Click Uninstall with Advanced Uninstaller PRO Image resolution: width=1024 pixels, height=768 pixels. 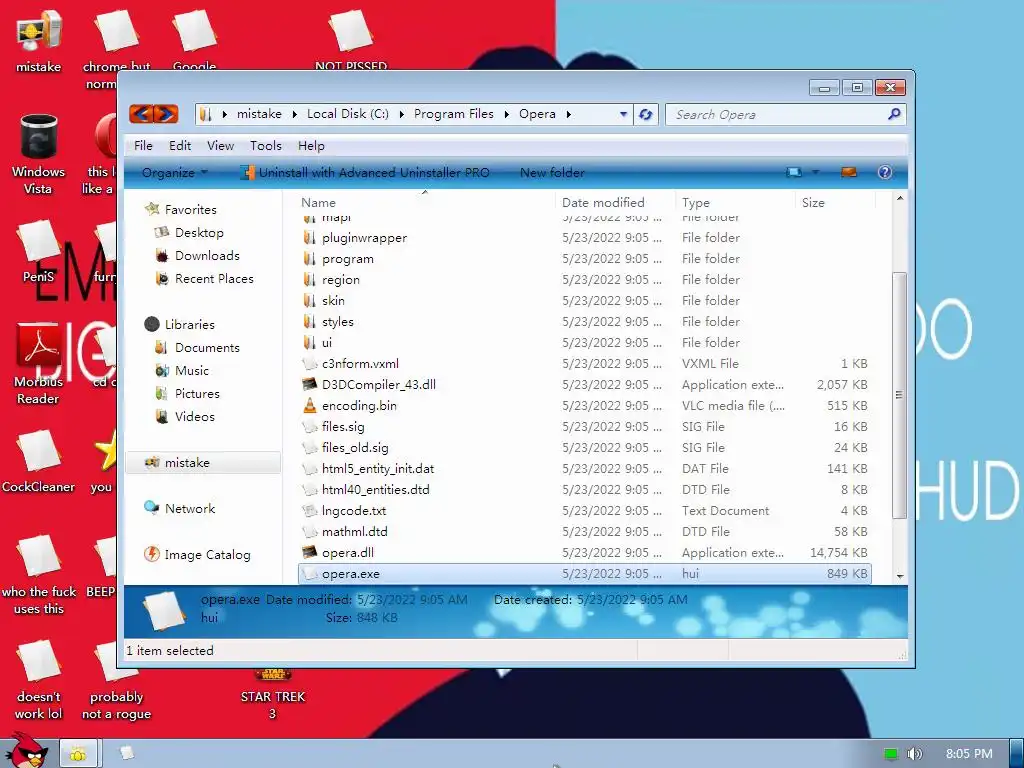coord(365,172)
